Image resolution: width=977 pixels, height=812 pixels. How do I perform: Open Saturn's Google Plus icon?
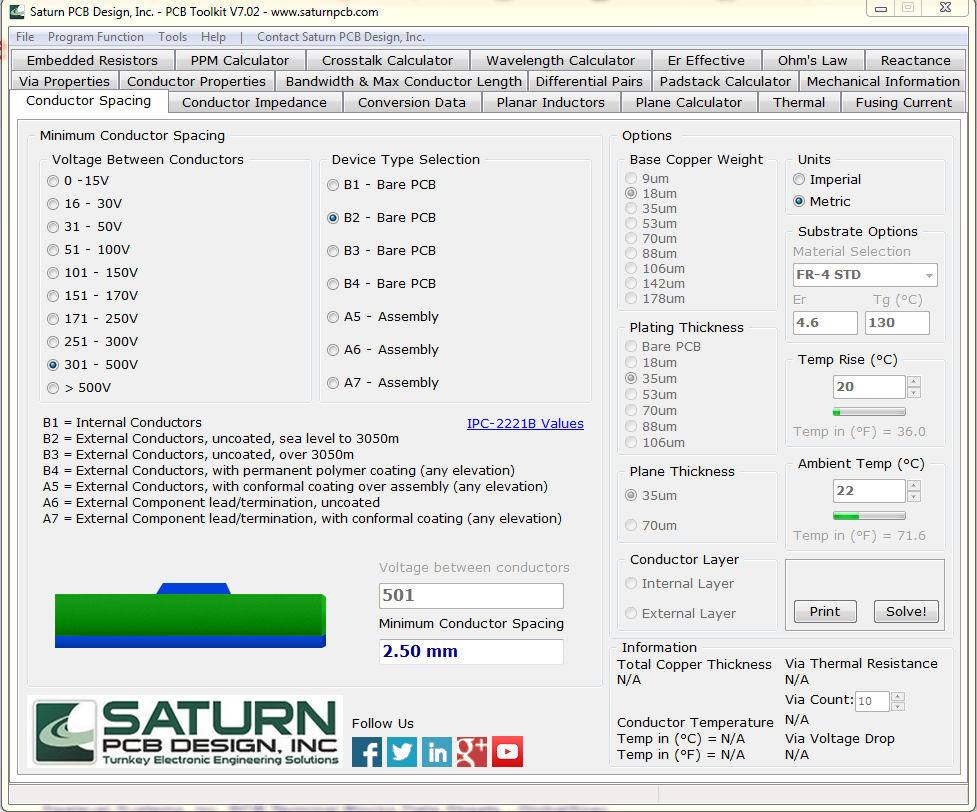472,751
